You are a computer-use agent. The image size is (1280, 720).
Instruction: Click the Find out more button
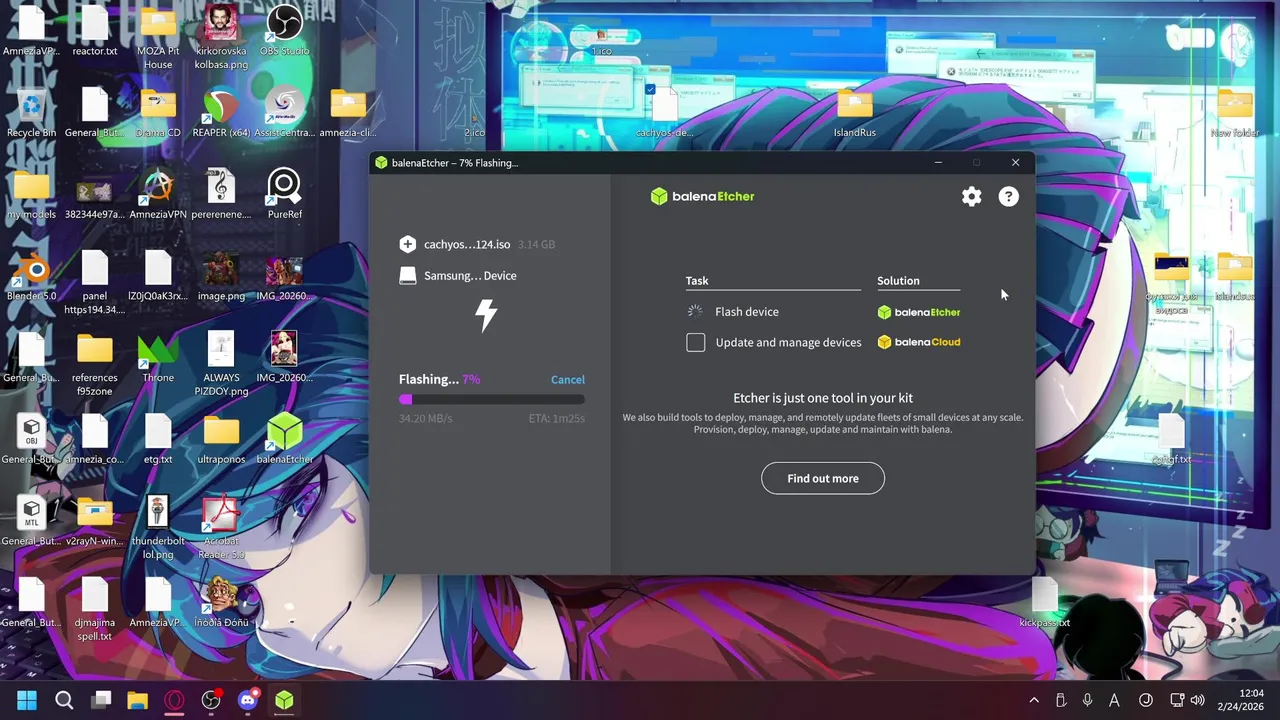click(x=822, y=478)
